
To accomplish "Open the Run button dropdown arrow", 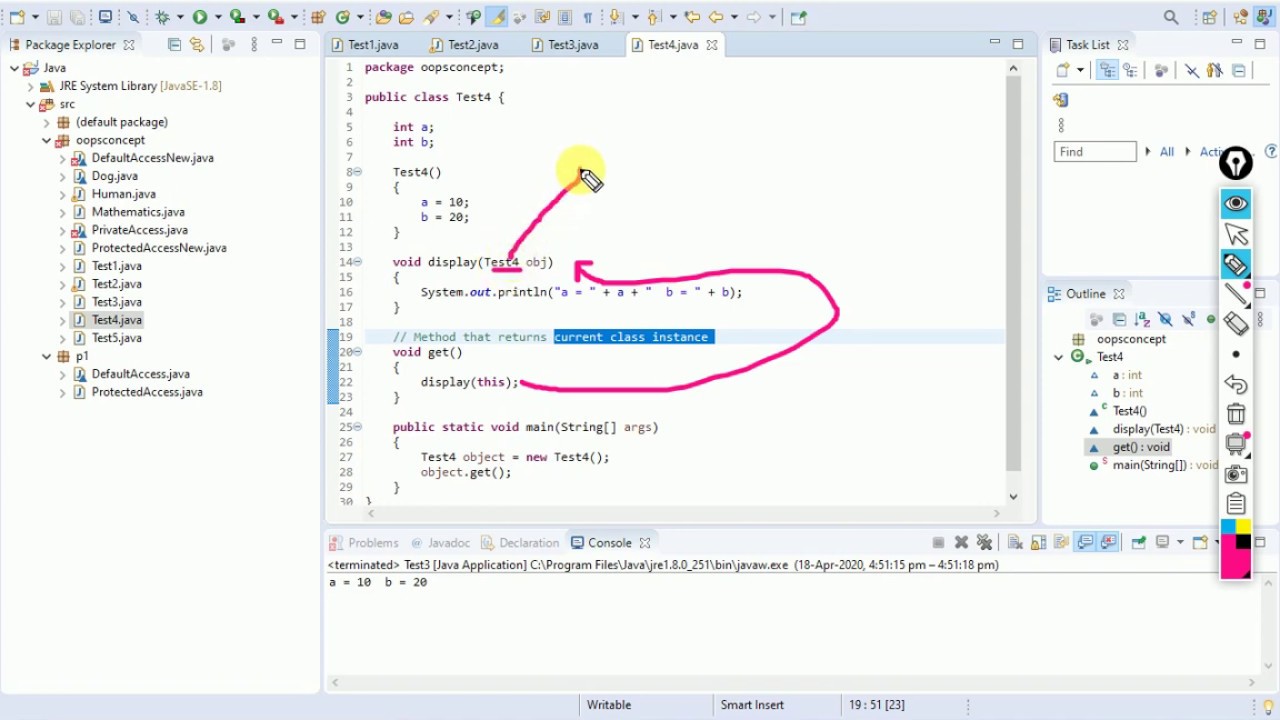I will [x=218, y=17].
